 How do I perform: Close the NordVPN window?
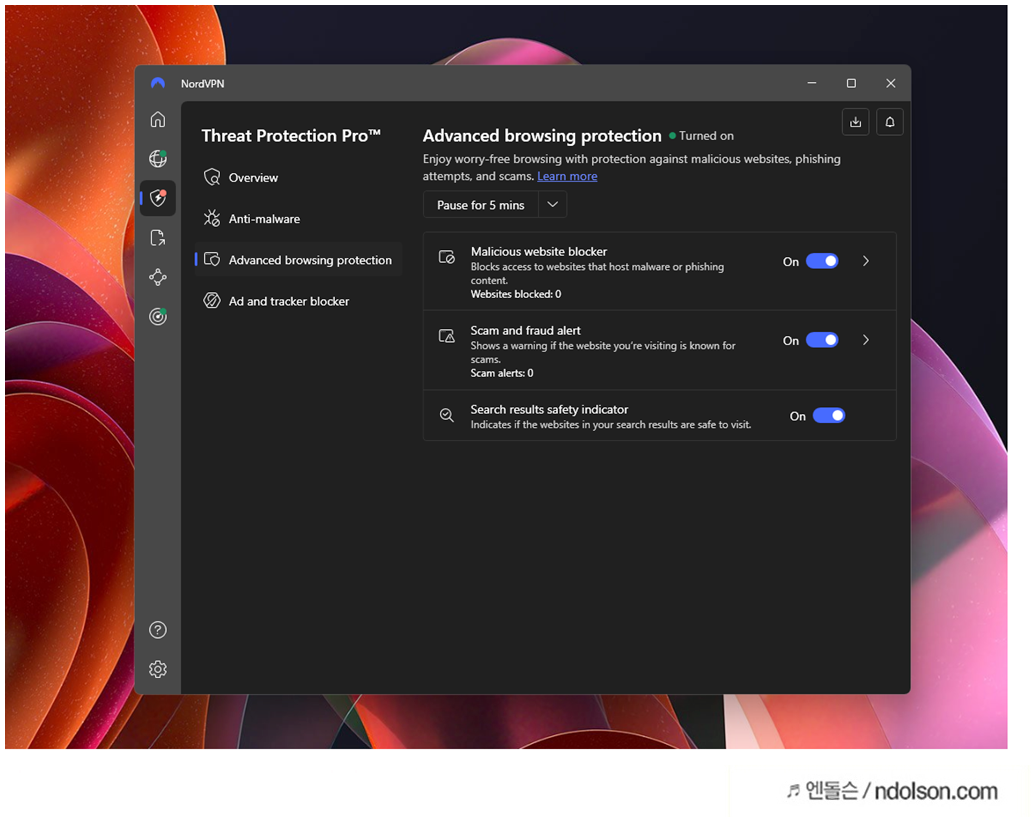coord(890,83)
